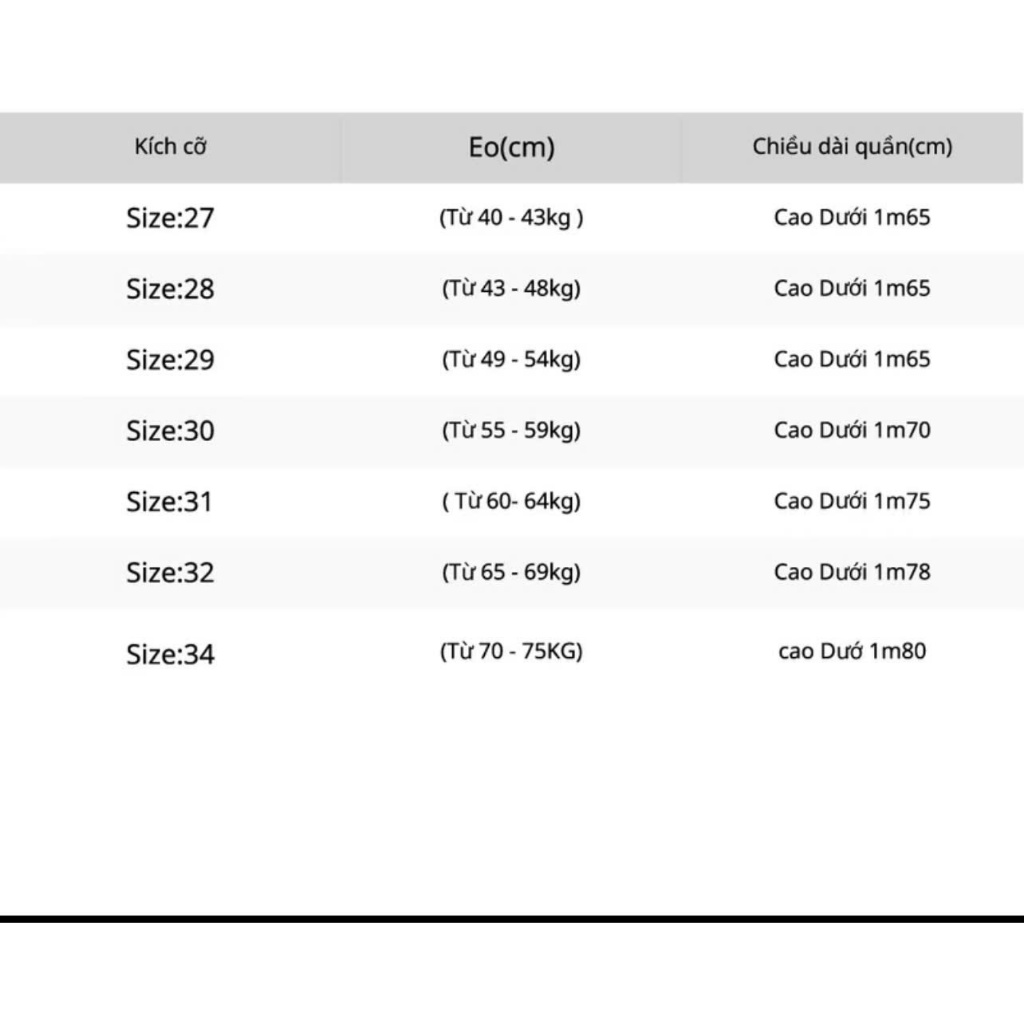1024x1024 pixels.
Task: Select the "Từ 65 - 69kg" weight range
Action: (x=511, y=573)
